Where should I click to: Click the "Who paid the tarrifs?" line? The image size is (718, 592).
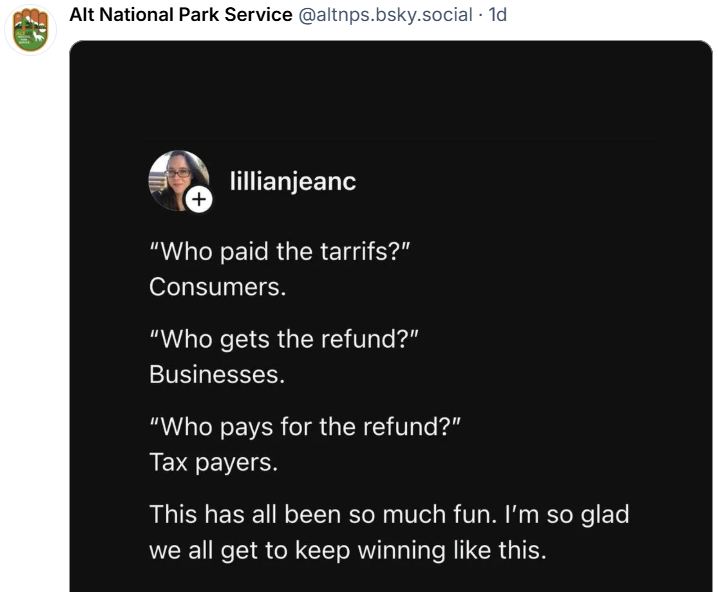(280, 251)
